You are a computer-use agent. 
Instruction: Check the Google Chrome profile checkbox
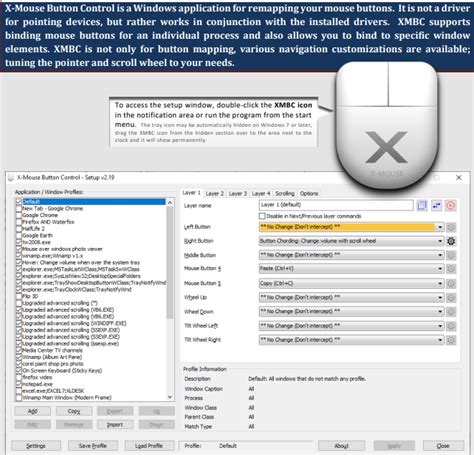click(x=19, y=215)
